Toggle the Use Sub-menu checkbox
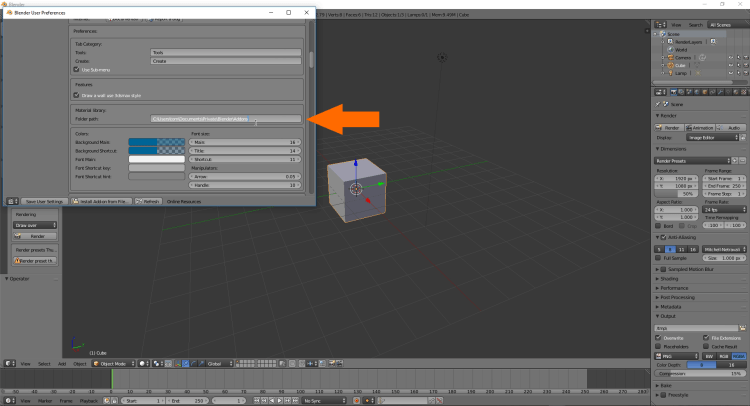The image size is (750, 406). [x=78, y=70]
